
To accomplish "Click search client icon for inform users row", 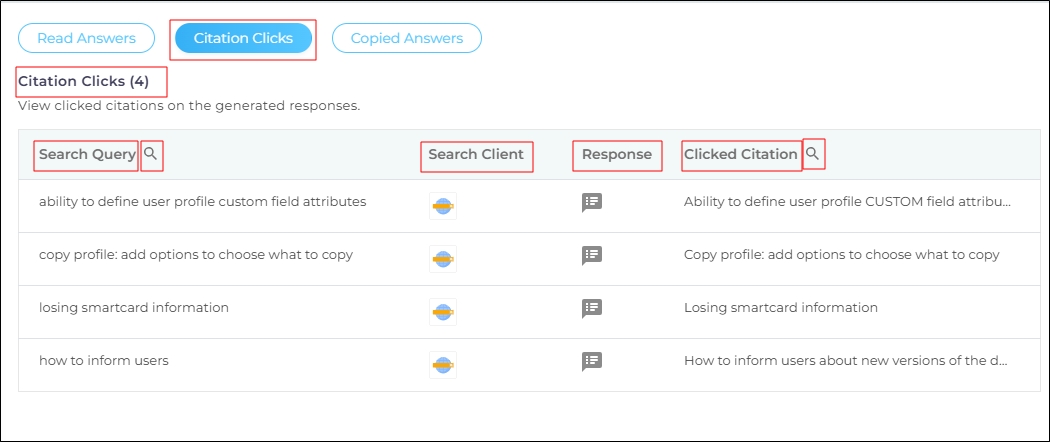I will pos(442,364).
